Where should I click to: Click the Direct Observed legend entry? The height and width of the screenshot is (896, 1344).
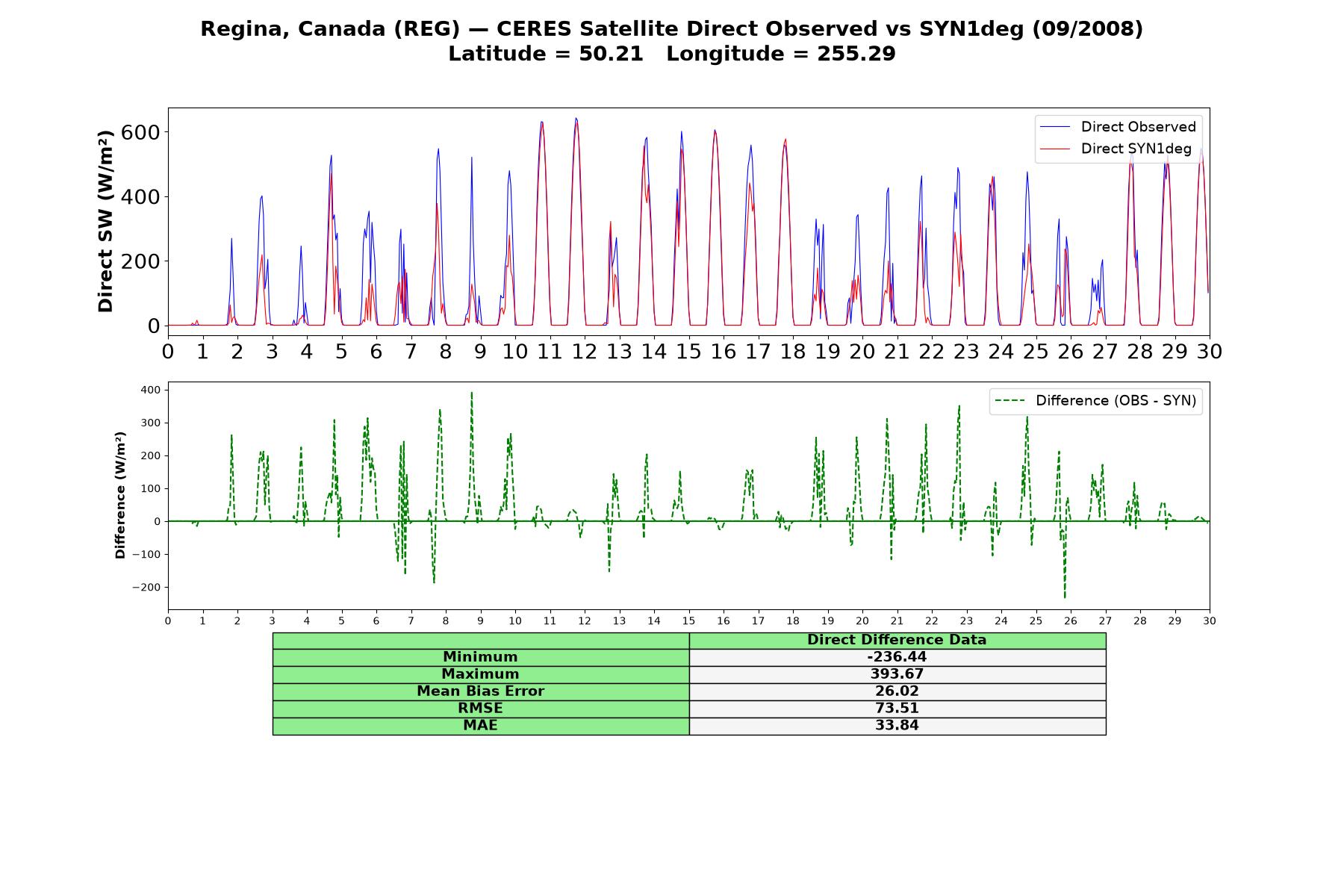pyautogui.click(x=1118, y=127)
